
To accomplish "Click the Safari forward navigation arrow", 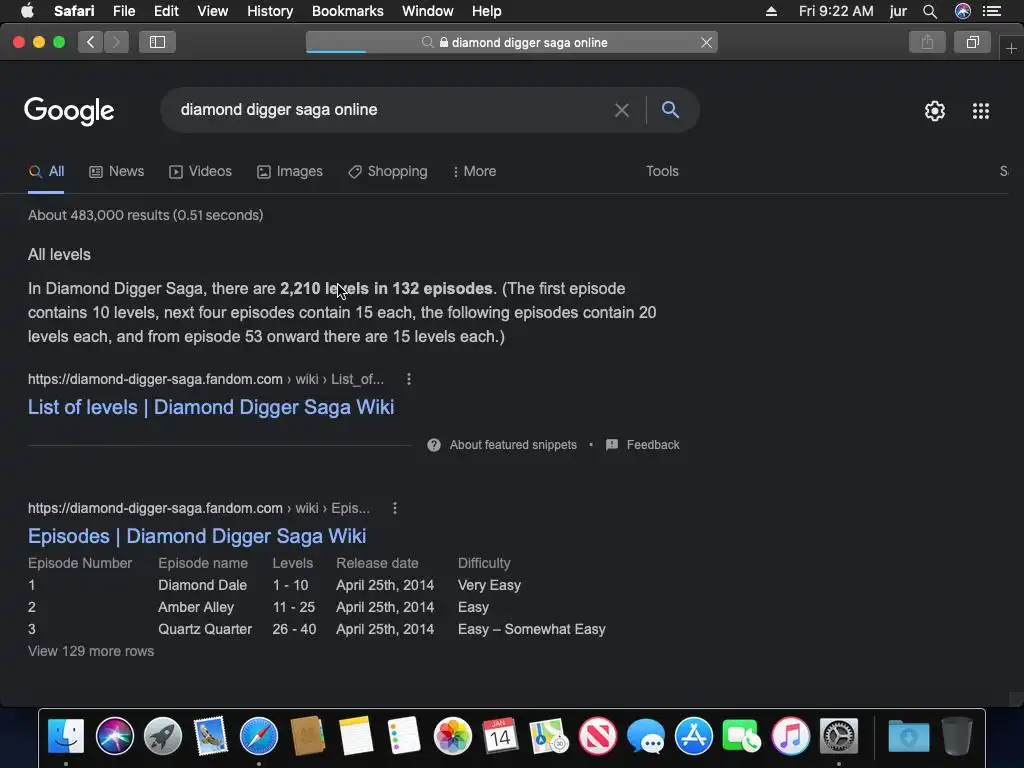I will [116, 42].
